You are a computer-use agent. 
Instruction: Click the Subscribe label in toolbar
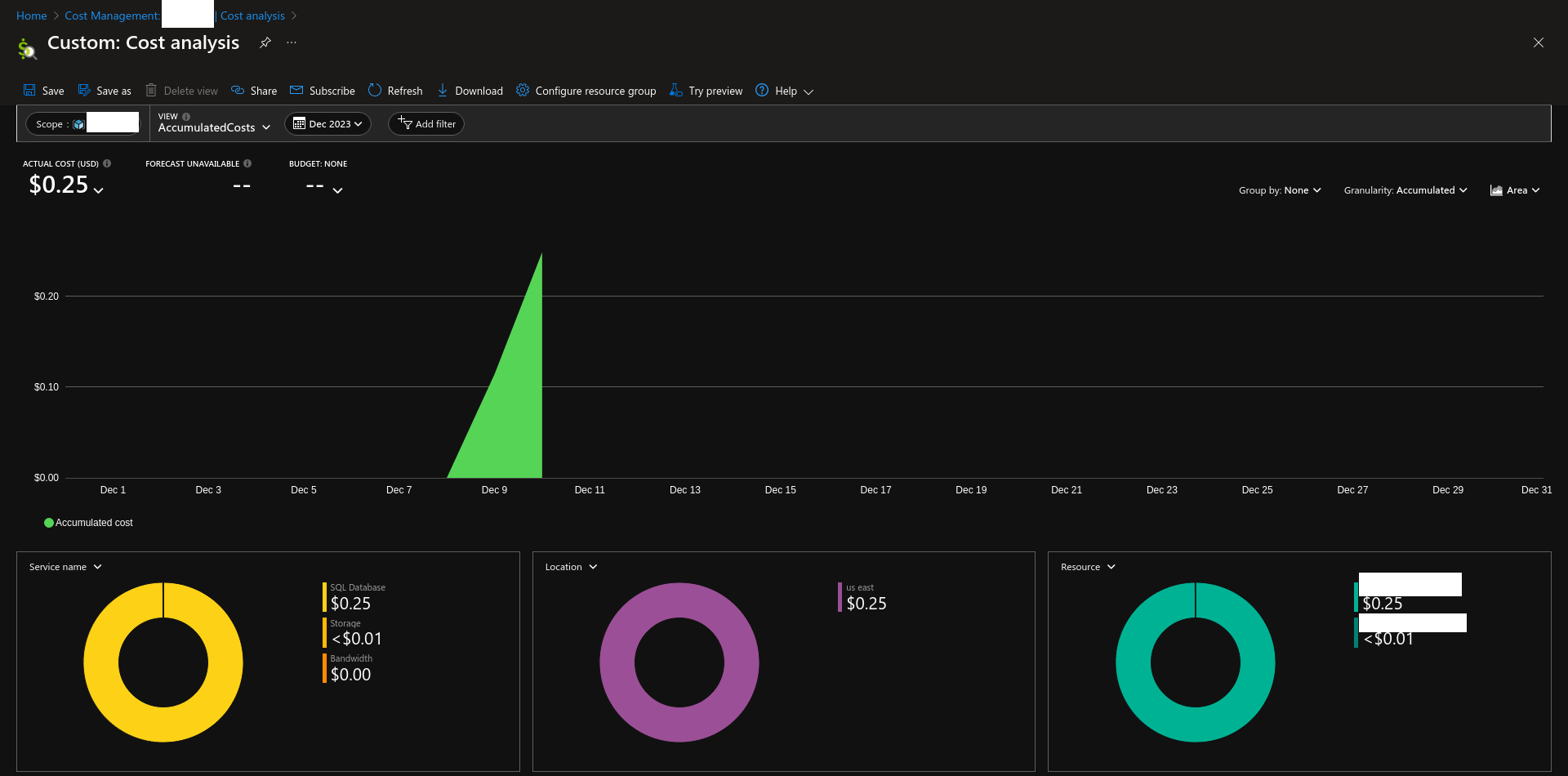pyautogui.click(x=332, y=91)
